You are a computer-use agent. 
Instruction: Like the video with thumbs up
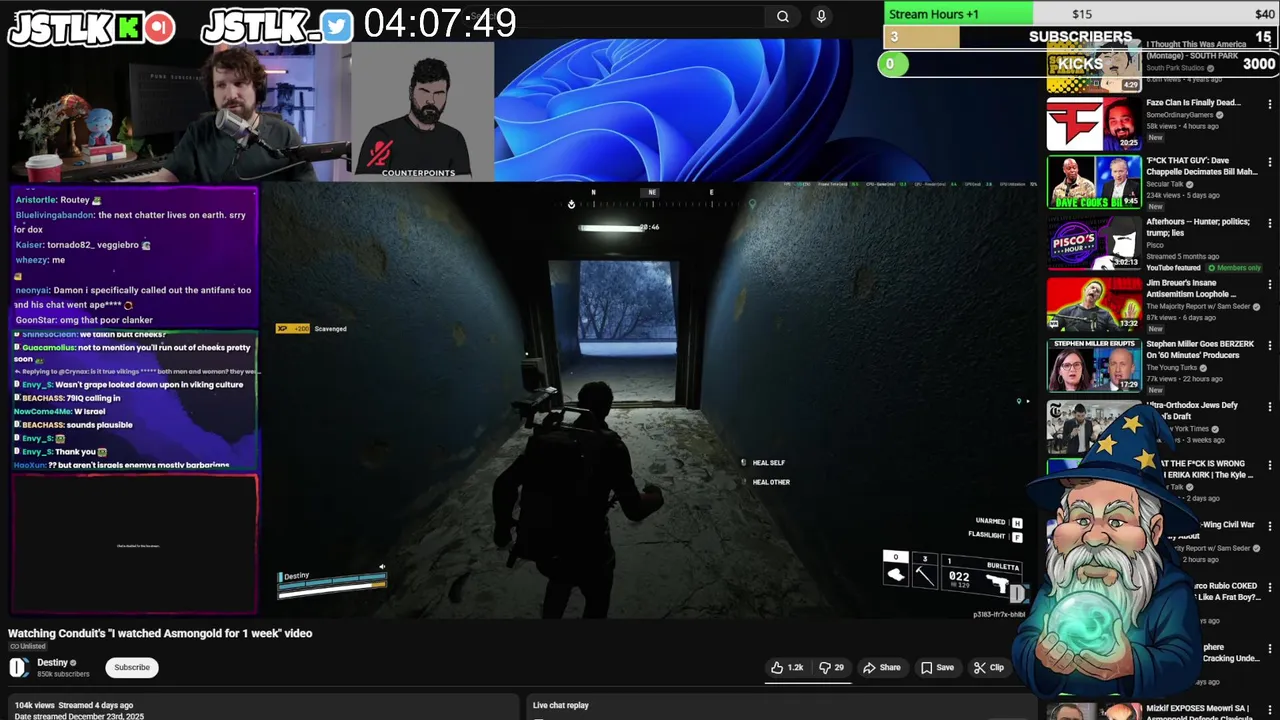coord(787,667)
